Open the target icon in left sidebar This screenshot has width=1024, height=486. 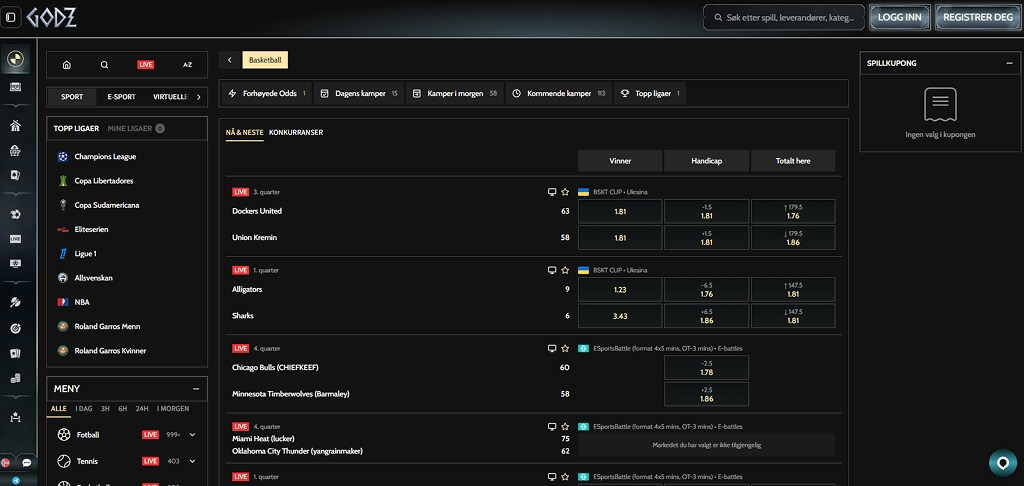(15, 328)
